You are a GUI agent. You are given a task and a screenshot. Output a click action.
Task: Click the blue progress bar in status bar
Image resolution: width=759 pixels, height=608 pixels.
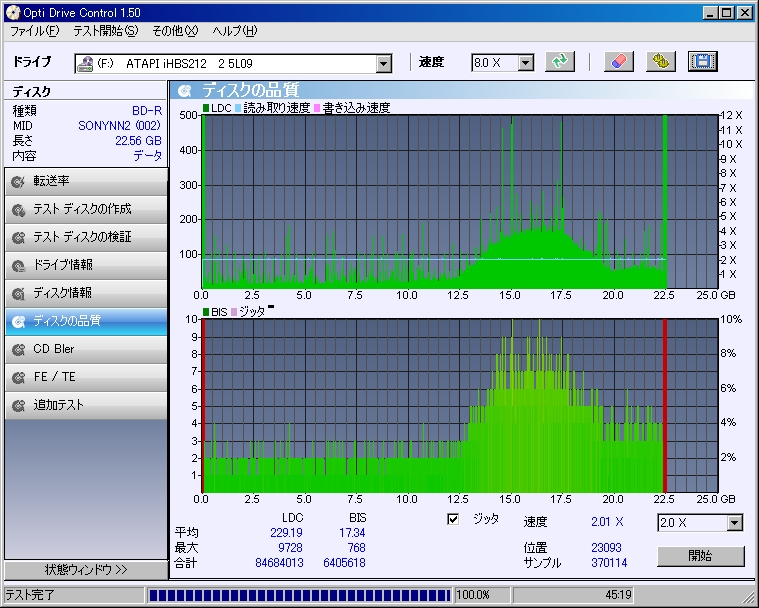pyautogui.click(x=298, y=595)
